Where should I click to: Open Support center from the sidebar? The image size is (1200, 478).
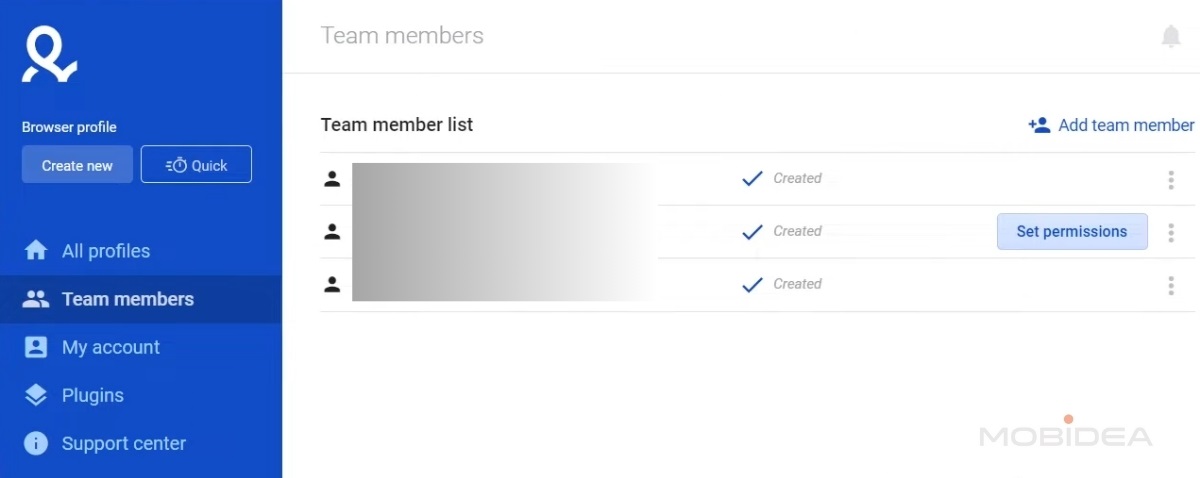pos(123,443)
